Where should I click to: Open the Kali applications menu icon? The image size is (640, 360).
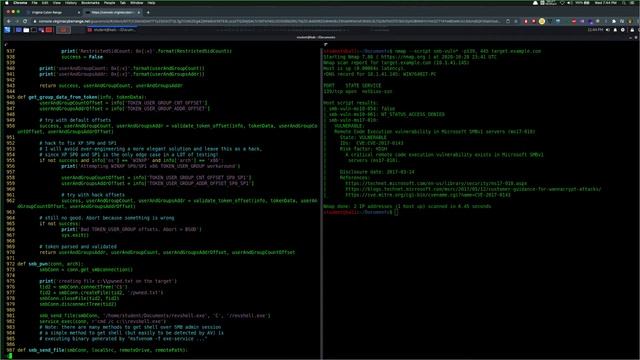pyautogui.click(x=7, y=30)
